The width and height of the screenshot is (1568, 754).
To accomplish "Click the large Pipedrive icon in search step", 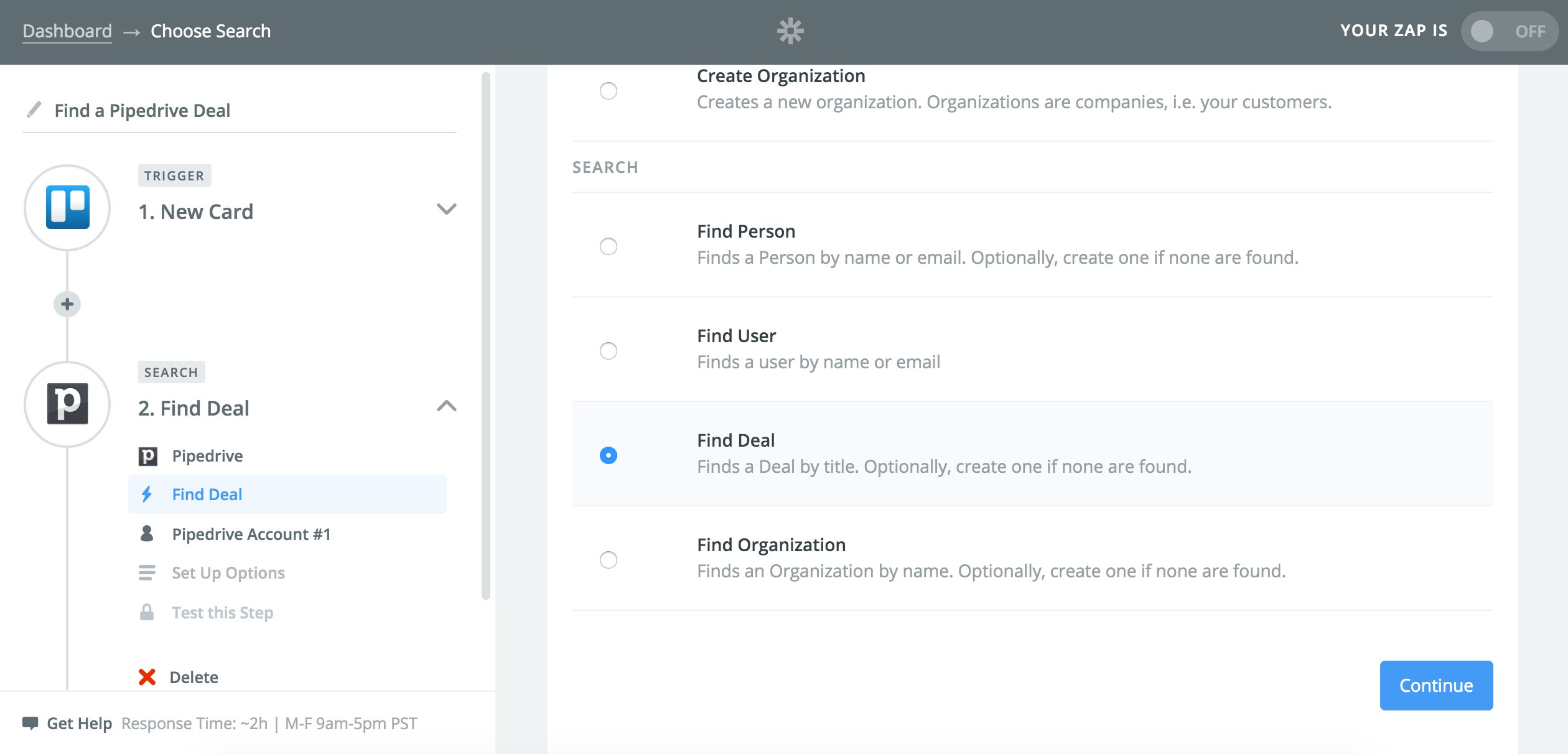I will point(67,404).
